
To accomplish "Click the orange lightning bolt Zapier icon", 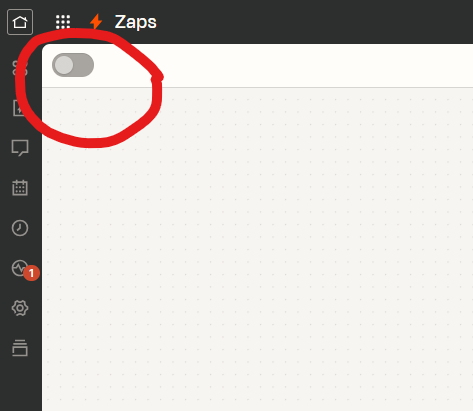I will tap(96, 22).
